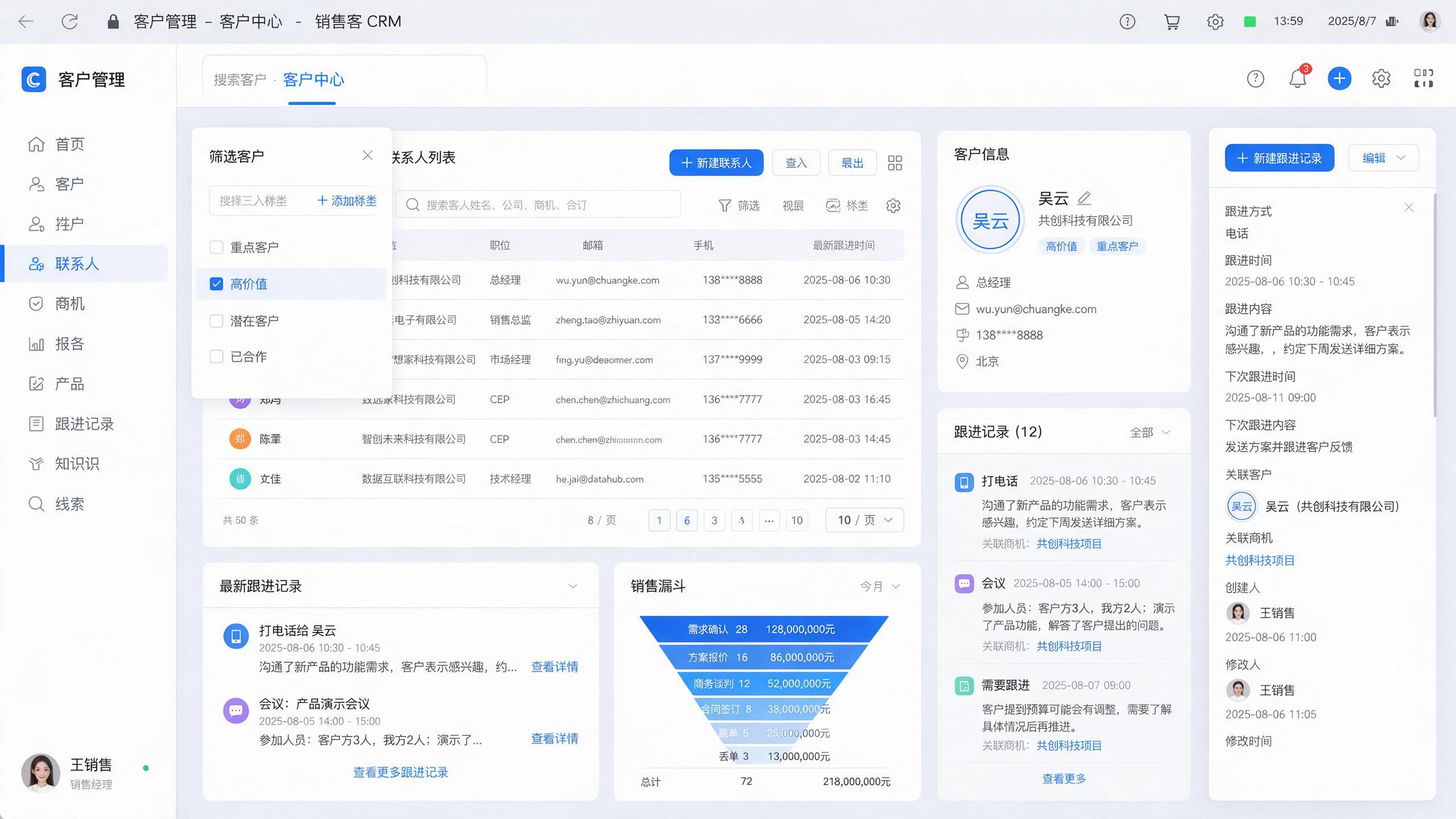Open table settings gear beside 梯垄

[893, 205]
